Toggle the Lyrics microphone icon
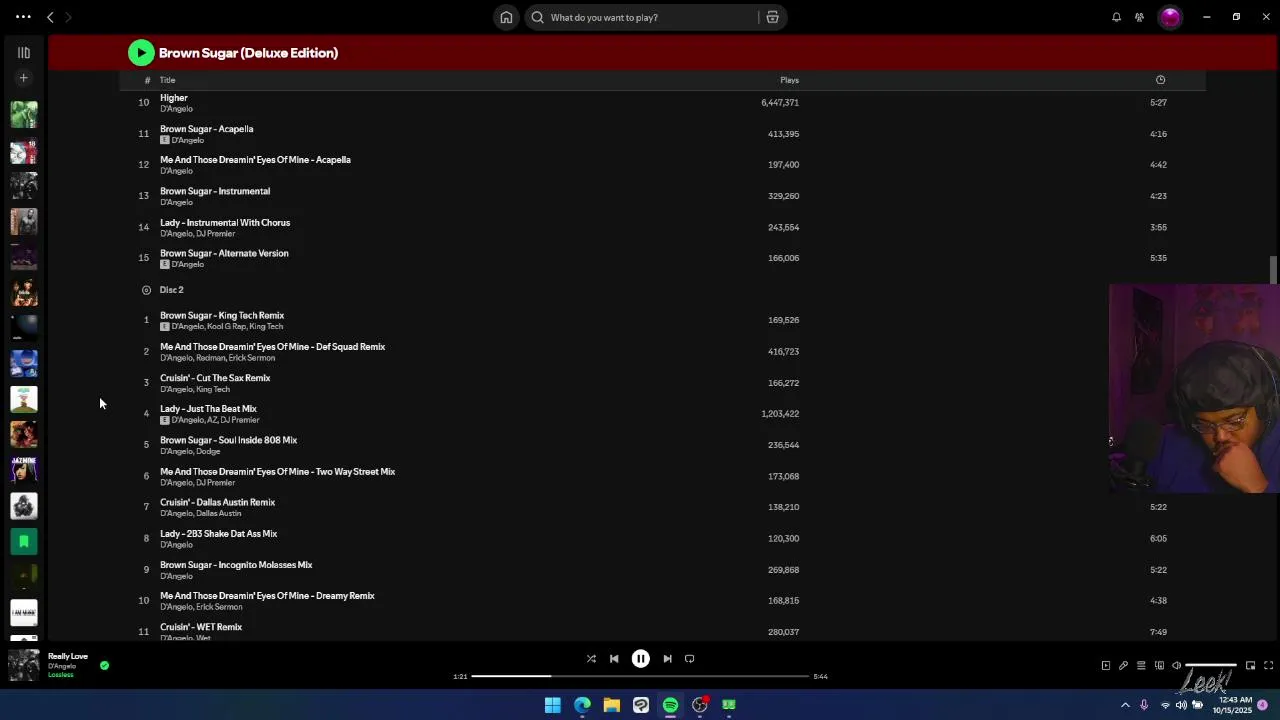The width and height of the screenshot is (1280, 720). pyautogui.click(x=1123, y=666)
